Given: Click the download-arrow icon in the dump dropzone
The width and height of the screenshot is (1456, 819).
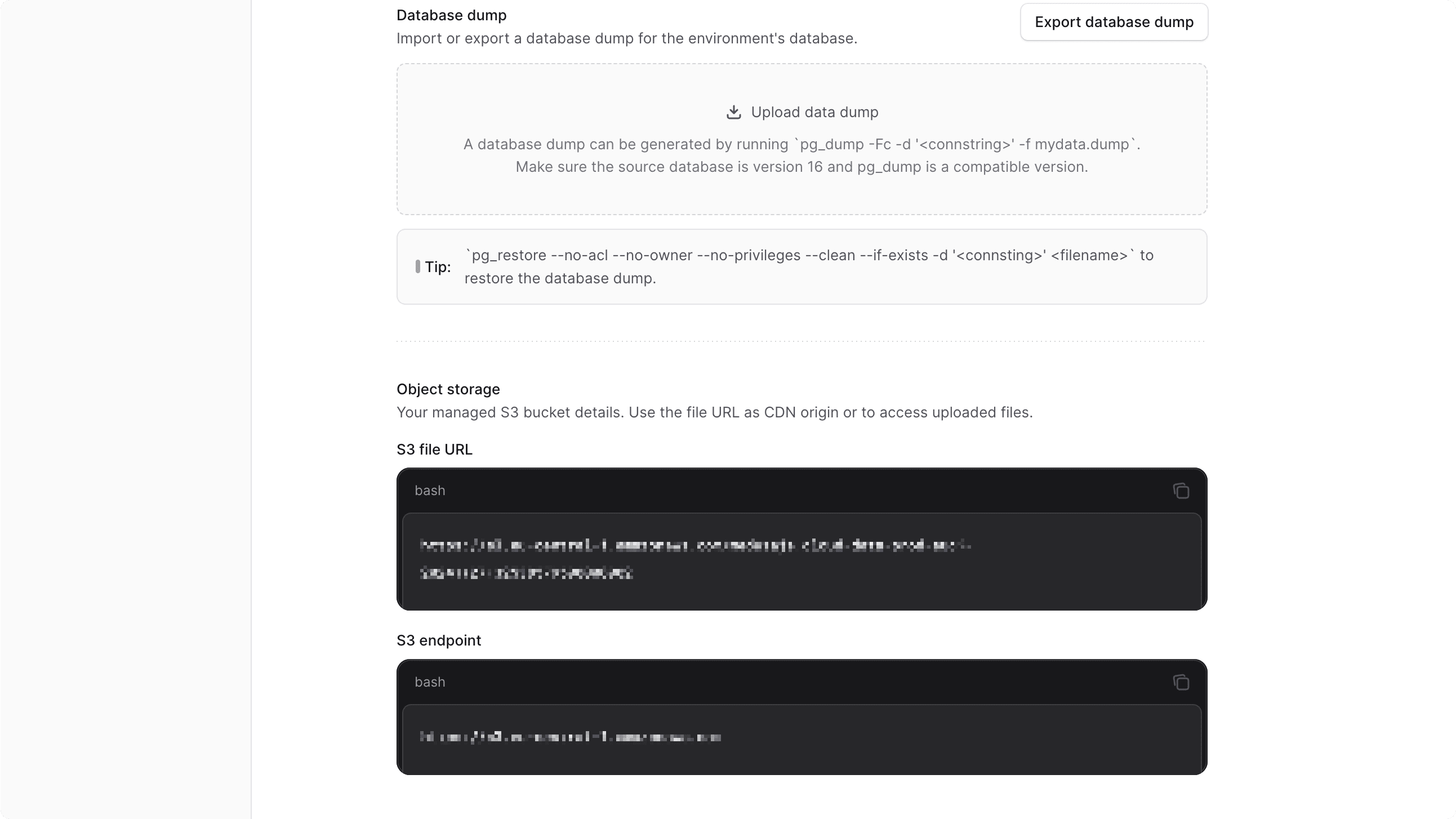Looking at the screenshot, I should (733, 112).
